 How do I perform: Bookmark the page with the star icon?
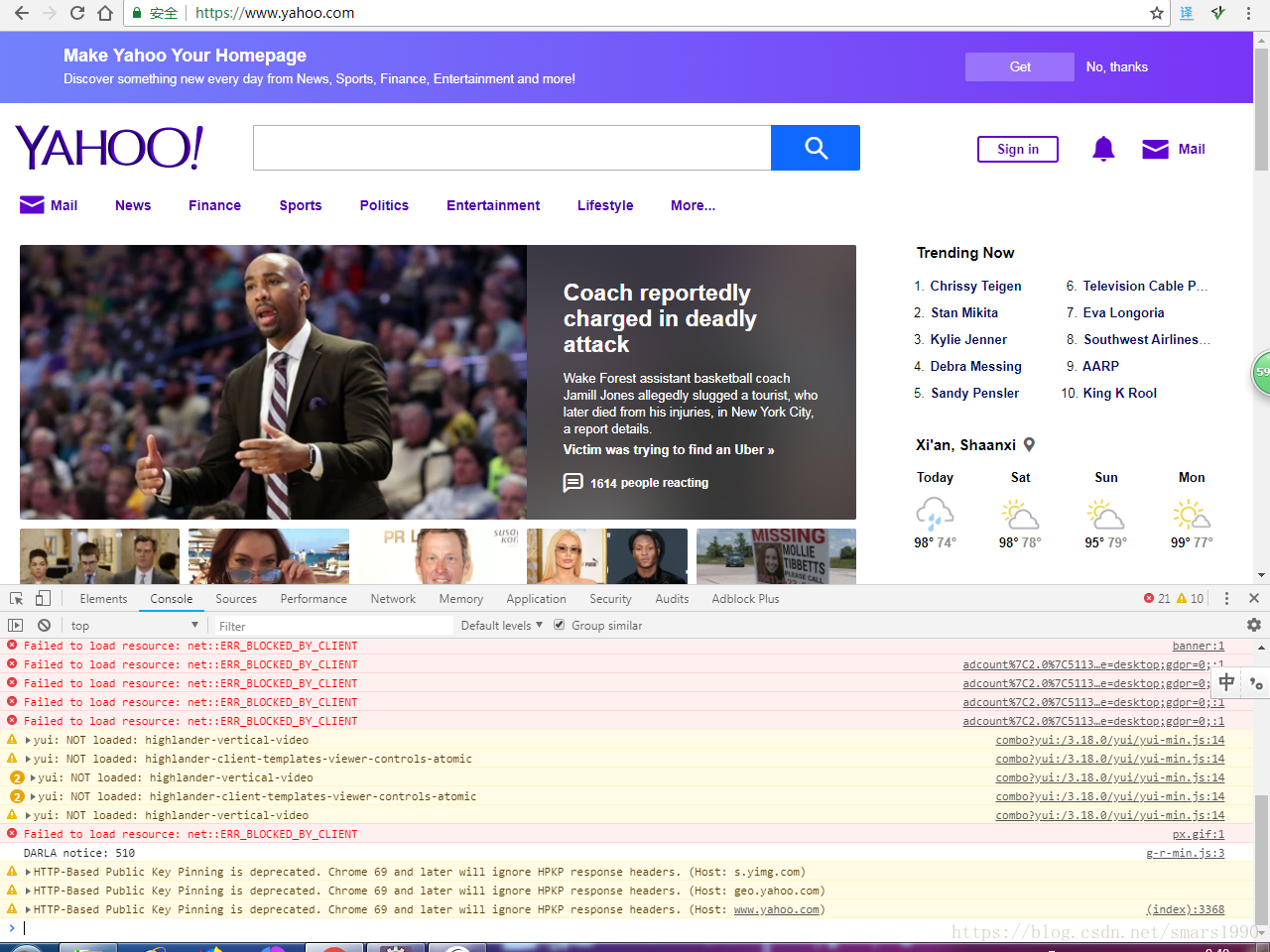click(1156, 13)
